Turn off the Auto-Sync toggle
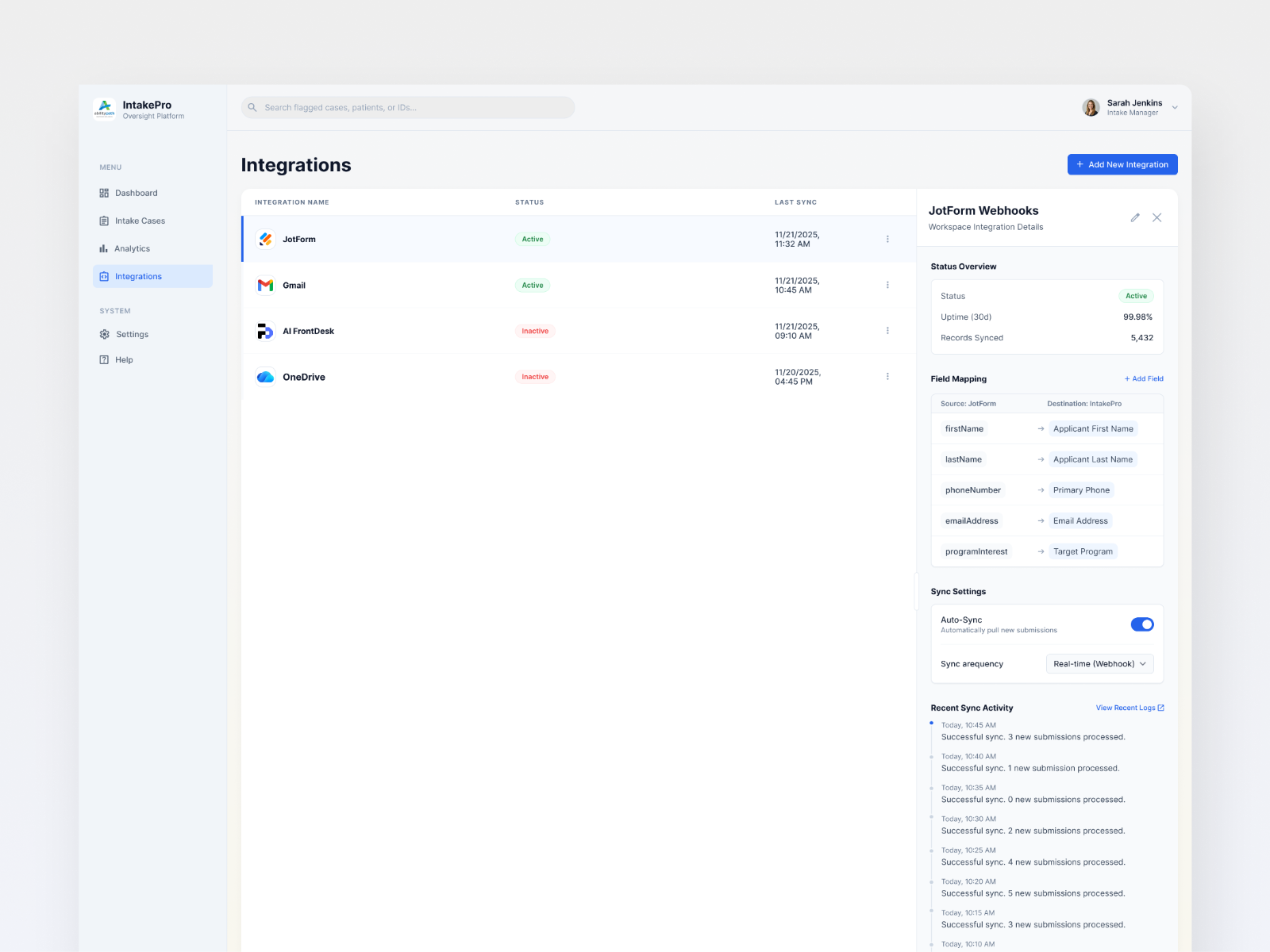This screenshot has width=1270, height=952. point(1142,624)
